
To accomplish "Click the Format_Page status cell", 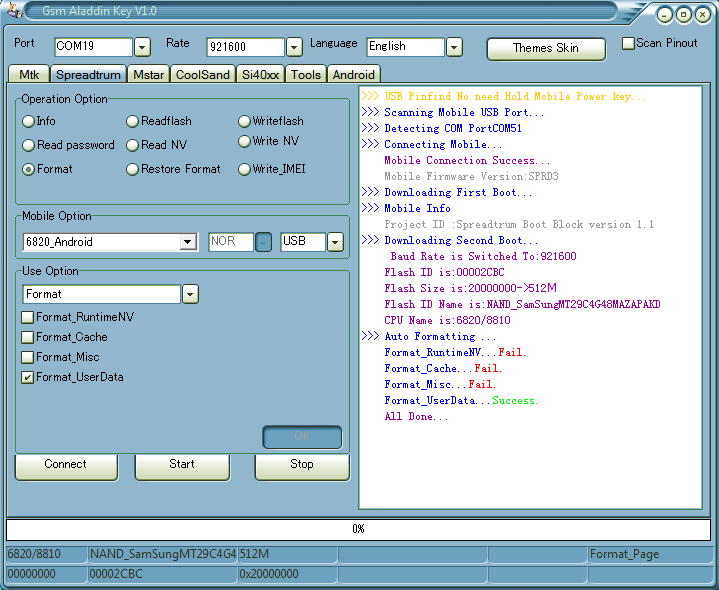I will pos(650,554).
